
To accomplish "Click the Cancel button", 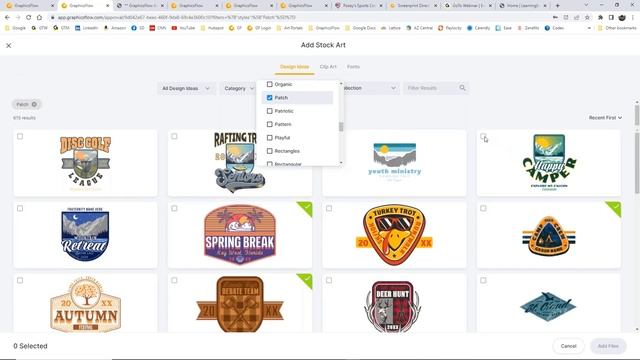I will tap(568, 346).
